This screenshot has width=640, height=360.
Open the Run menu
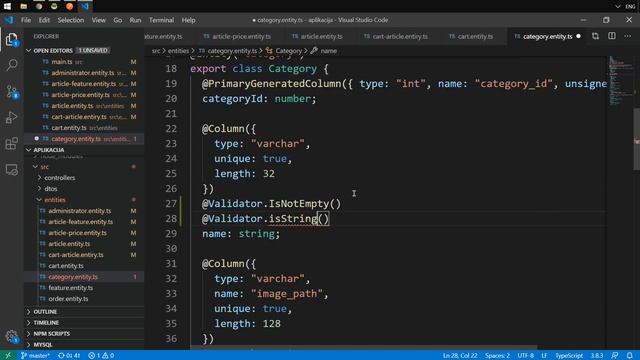tap(135, 20)
